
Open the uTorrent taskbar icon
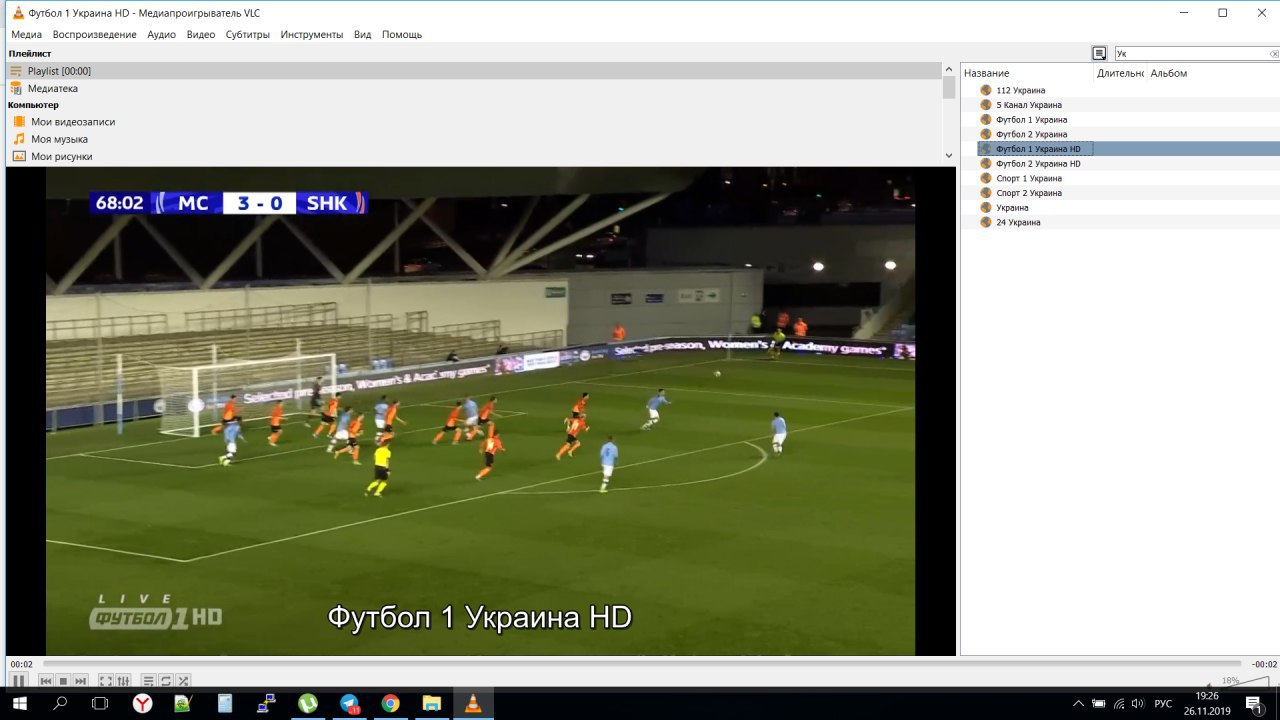coord(308,704)
